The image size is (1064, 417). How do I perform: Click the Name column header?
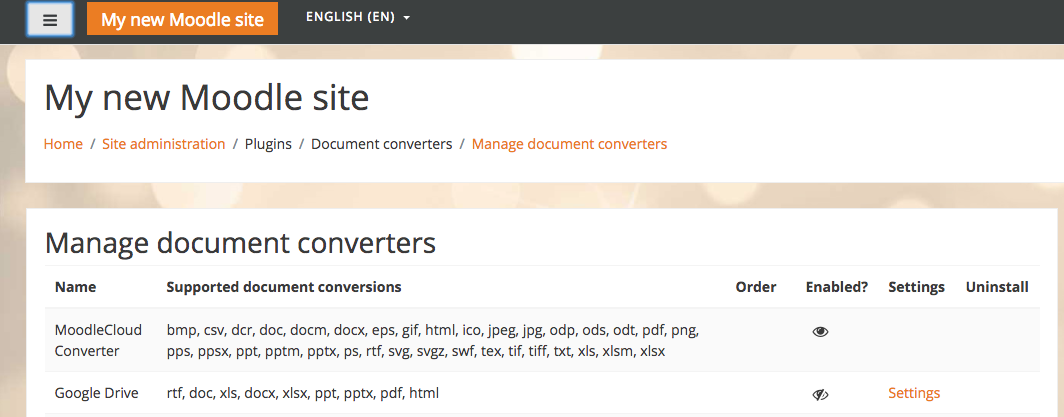[75, 287]
